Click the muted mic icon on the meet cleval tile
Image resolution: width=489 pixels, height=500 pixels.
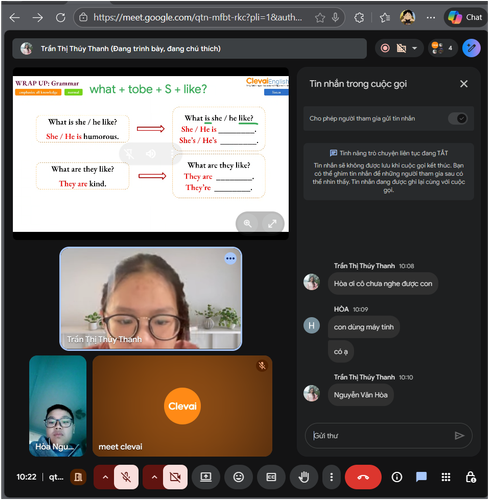[262, 366]
